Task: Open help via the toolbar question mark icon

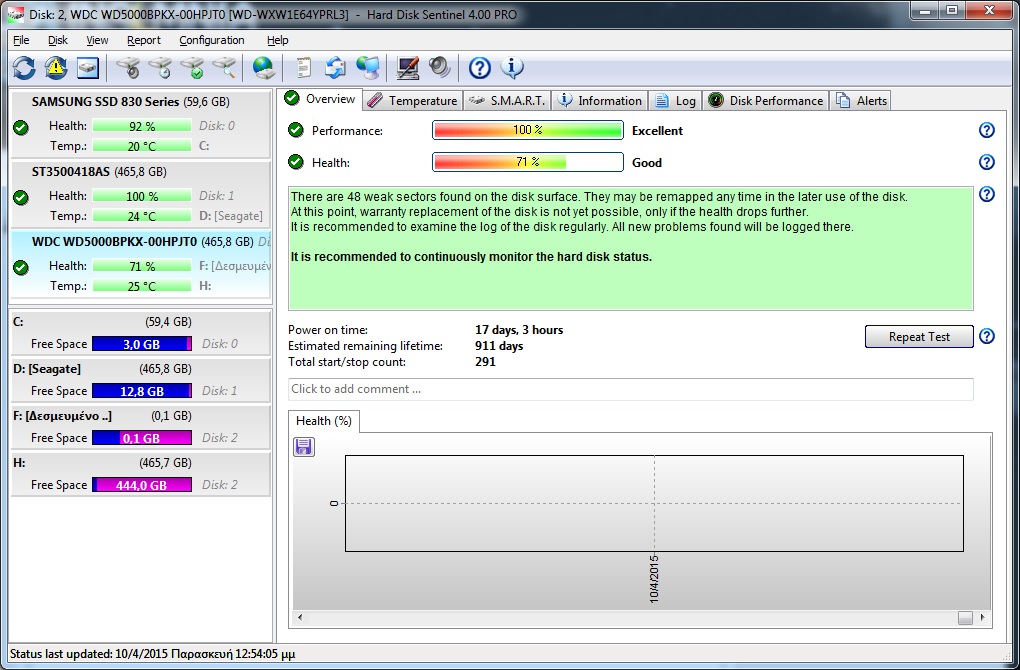Action: tap(479, 68)
